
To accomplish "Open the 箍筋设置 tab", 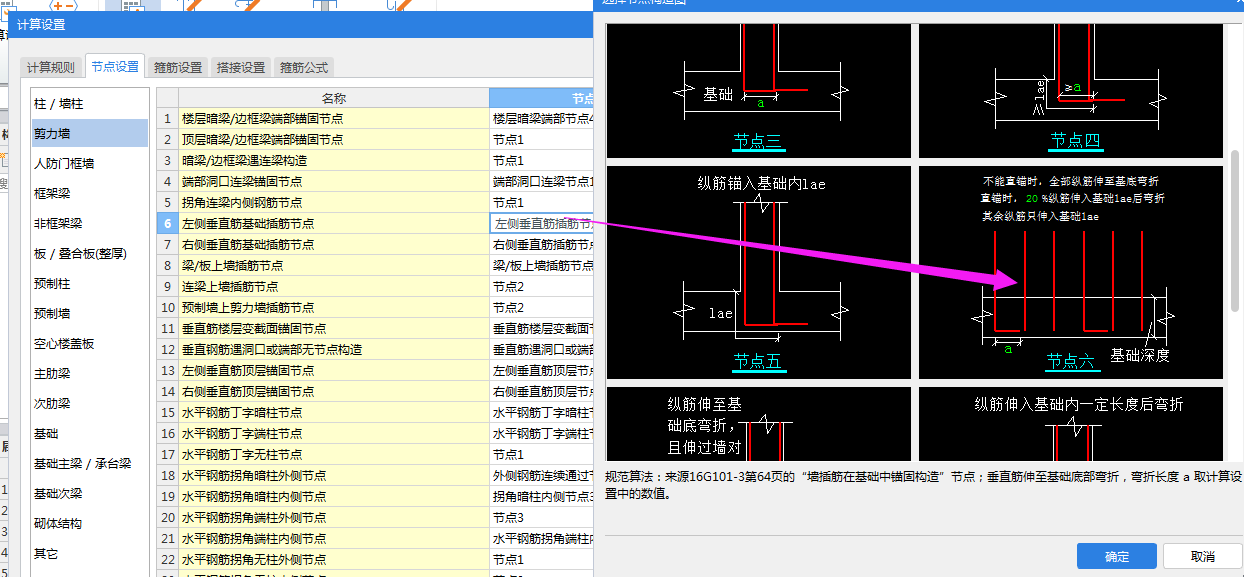I will click(177, 67).
